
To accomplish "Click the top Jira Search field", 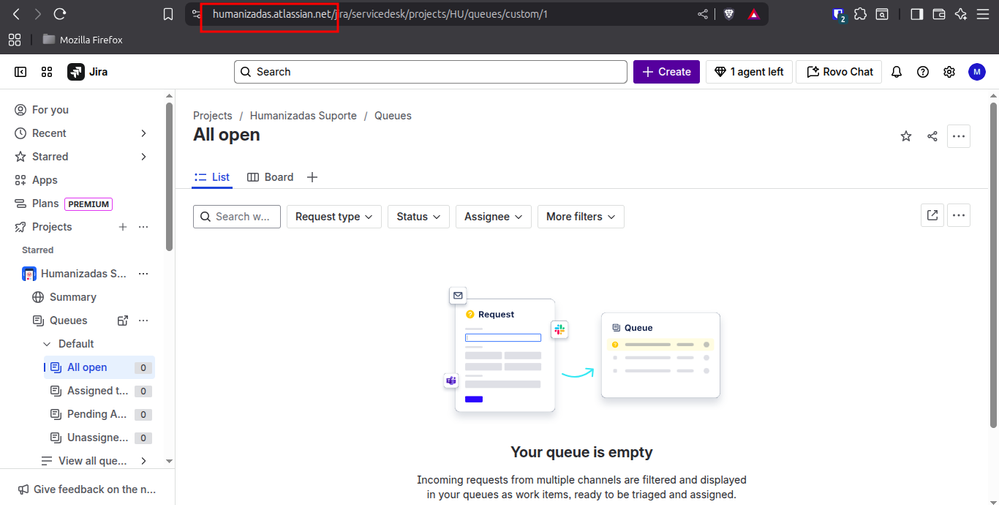I will (x=430, y=72).
